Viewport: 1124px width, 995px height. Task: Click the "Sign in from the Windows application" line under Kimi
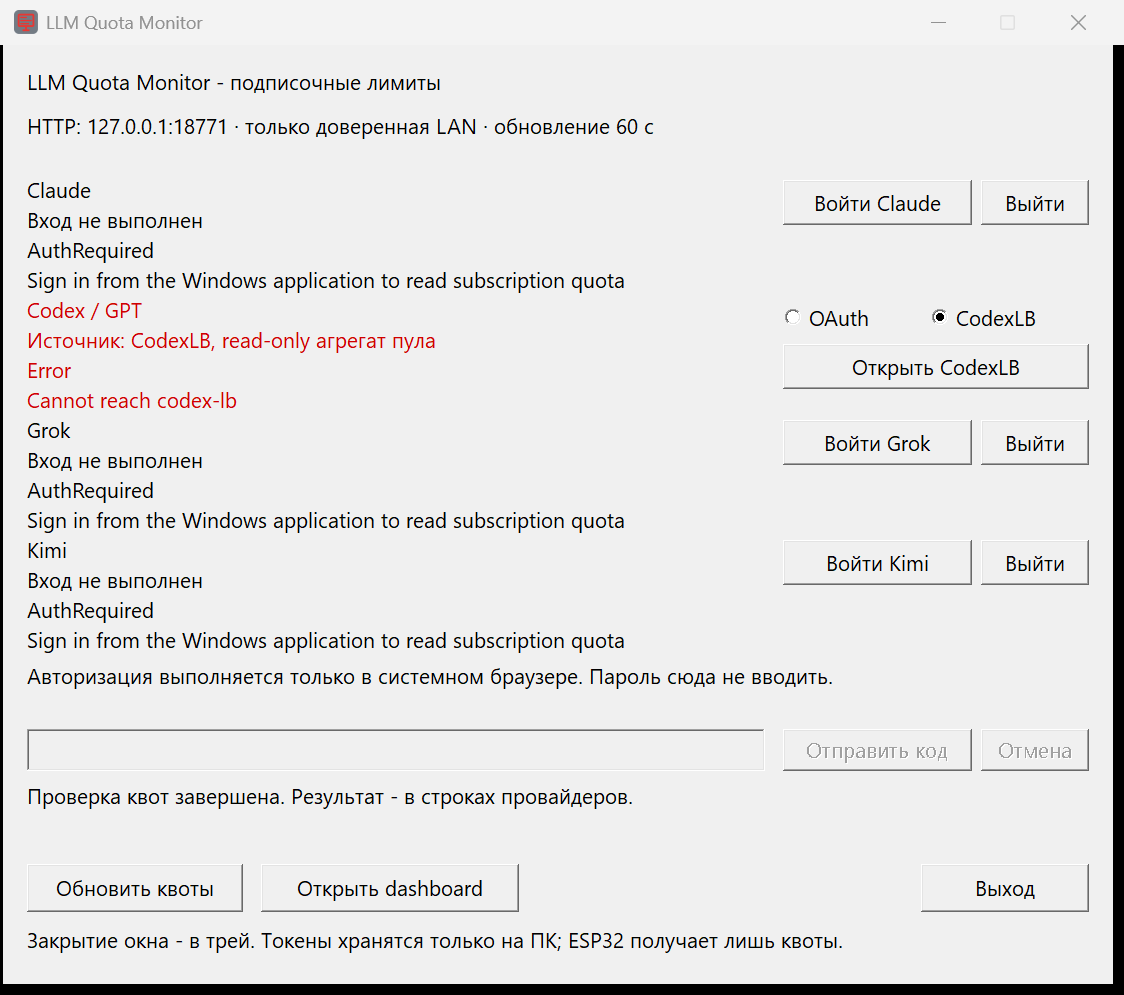(326, 641)
